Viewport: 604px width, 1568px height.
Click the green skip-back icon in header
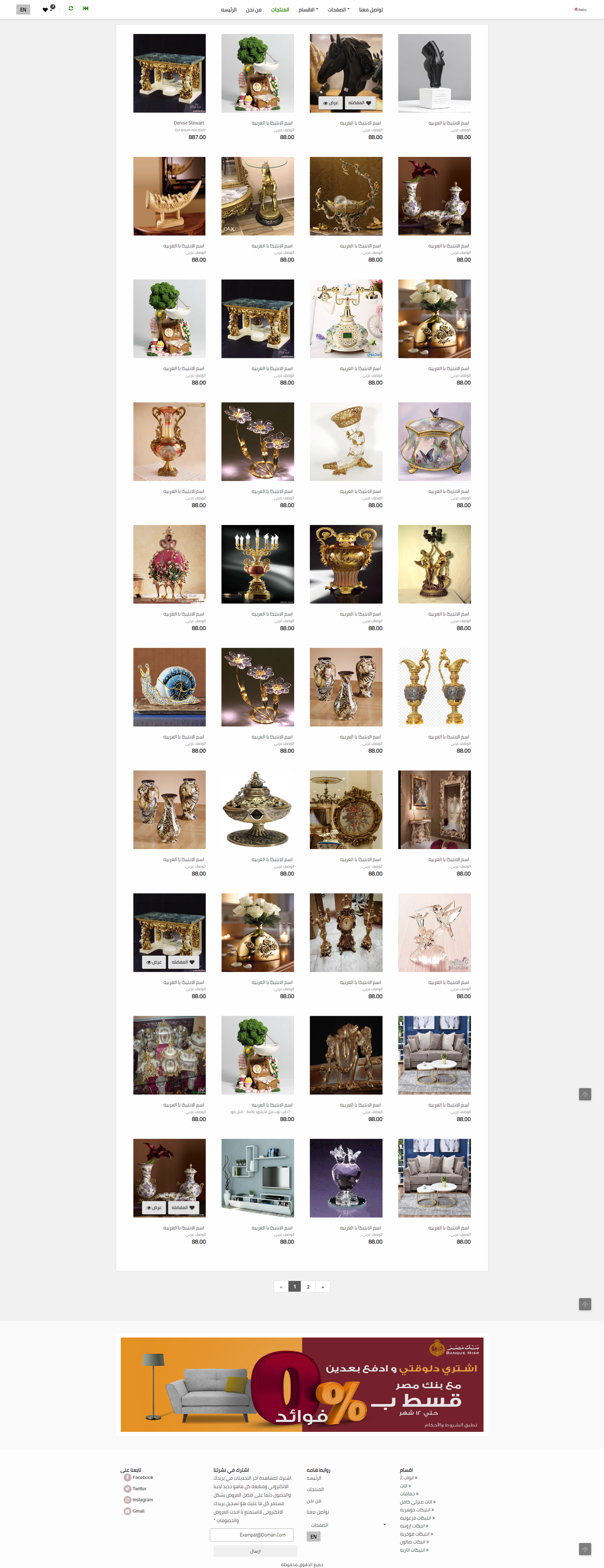tap(85, 9)
